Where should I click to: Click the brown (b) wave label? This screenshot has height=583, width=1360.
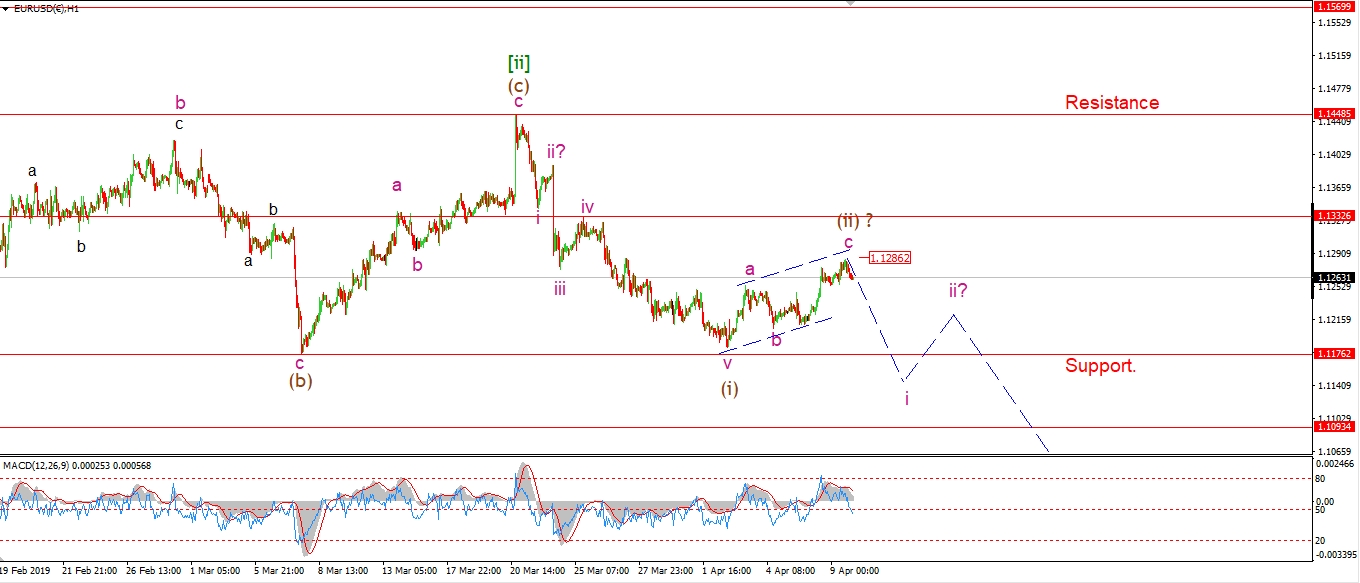pos(300,381)
